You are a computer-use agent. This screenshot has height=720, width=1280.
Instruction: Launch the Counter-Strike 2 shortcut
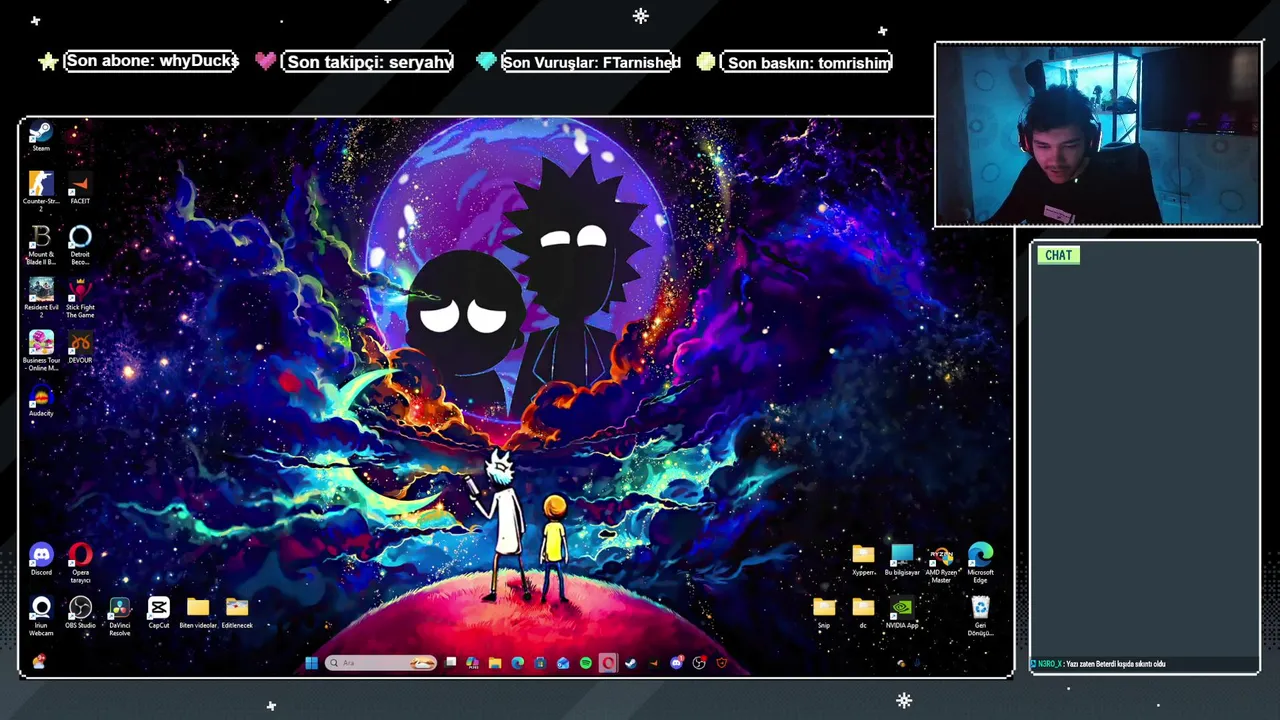tap(40, 190)
